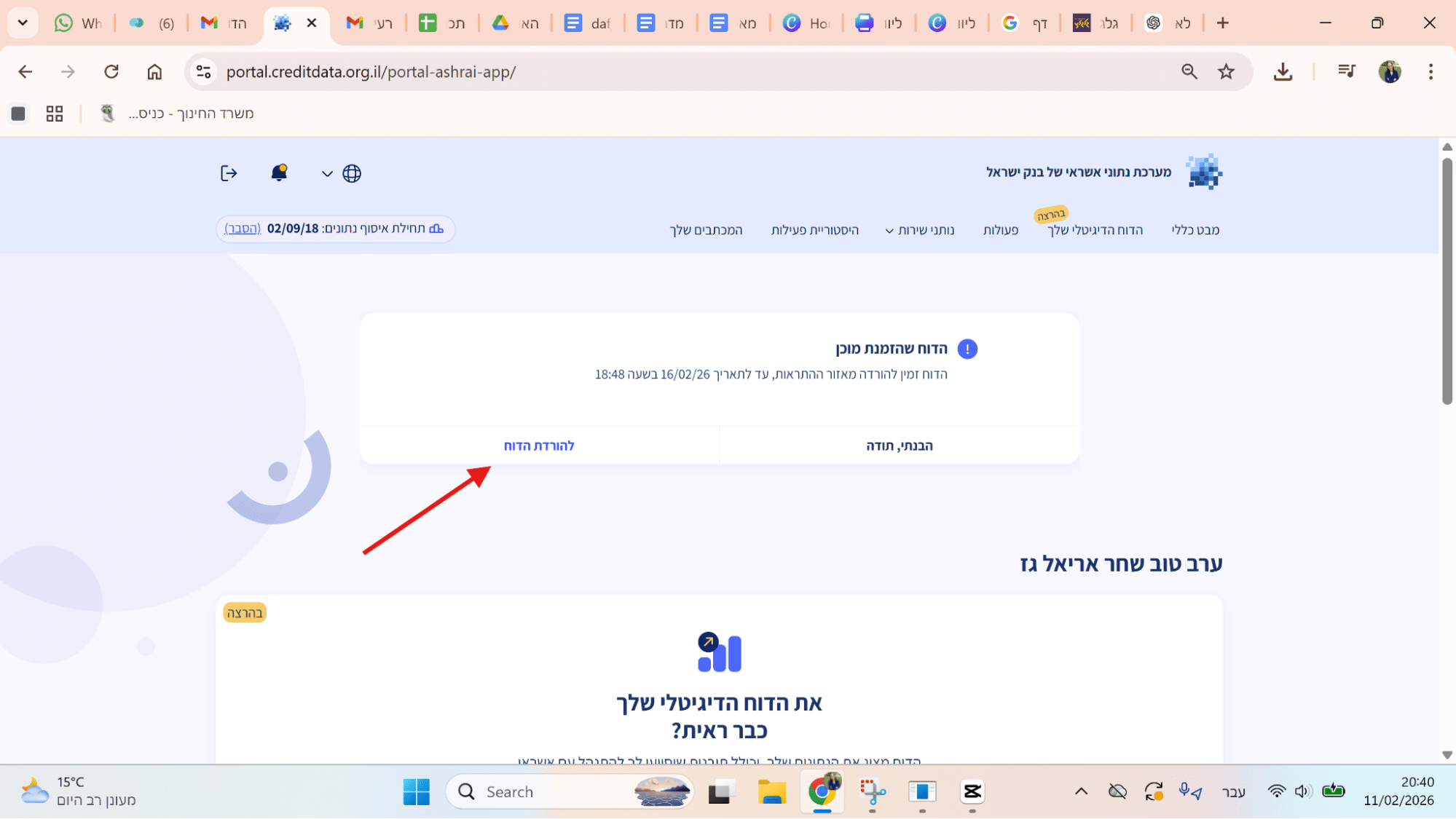1456x819 pixels.
Task: Open the notifications bell
Action: coord(279,173)
